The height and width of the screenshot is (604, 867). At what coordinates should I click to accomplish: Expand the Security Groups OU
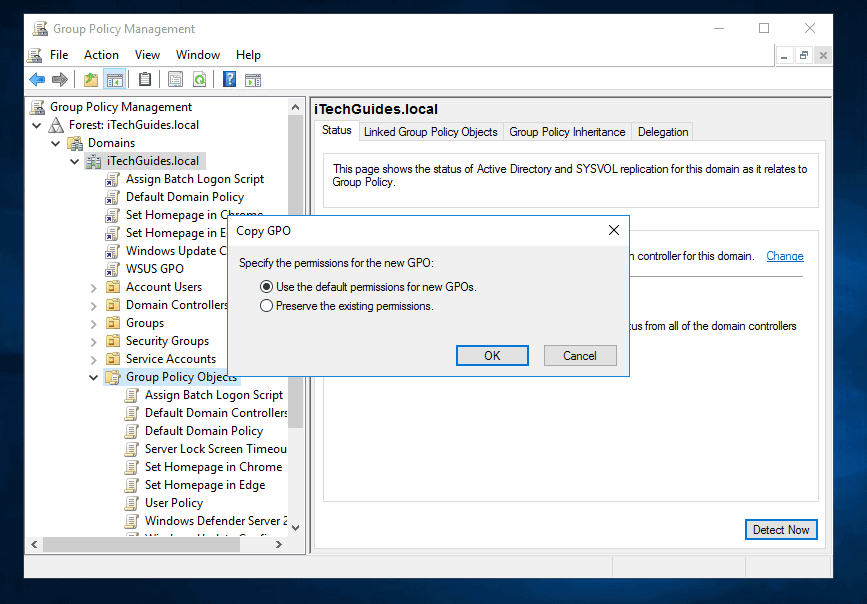[93, 342]
